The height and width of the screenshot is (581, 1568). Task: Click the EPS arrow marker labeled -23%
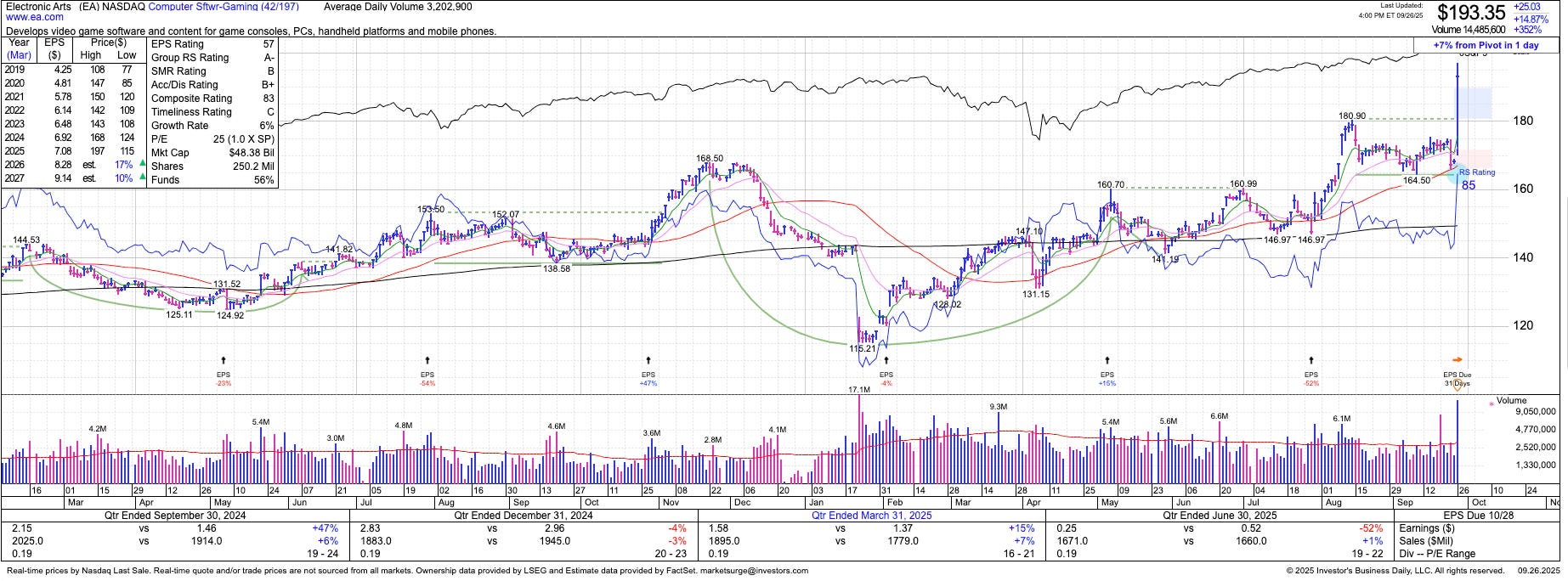[x=224, y=360]
